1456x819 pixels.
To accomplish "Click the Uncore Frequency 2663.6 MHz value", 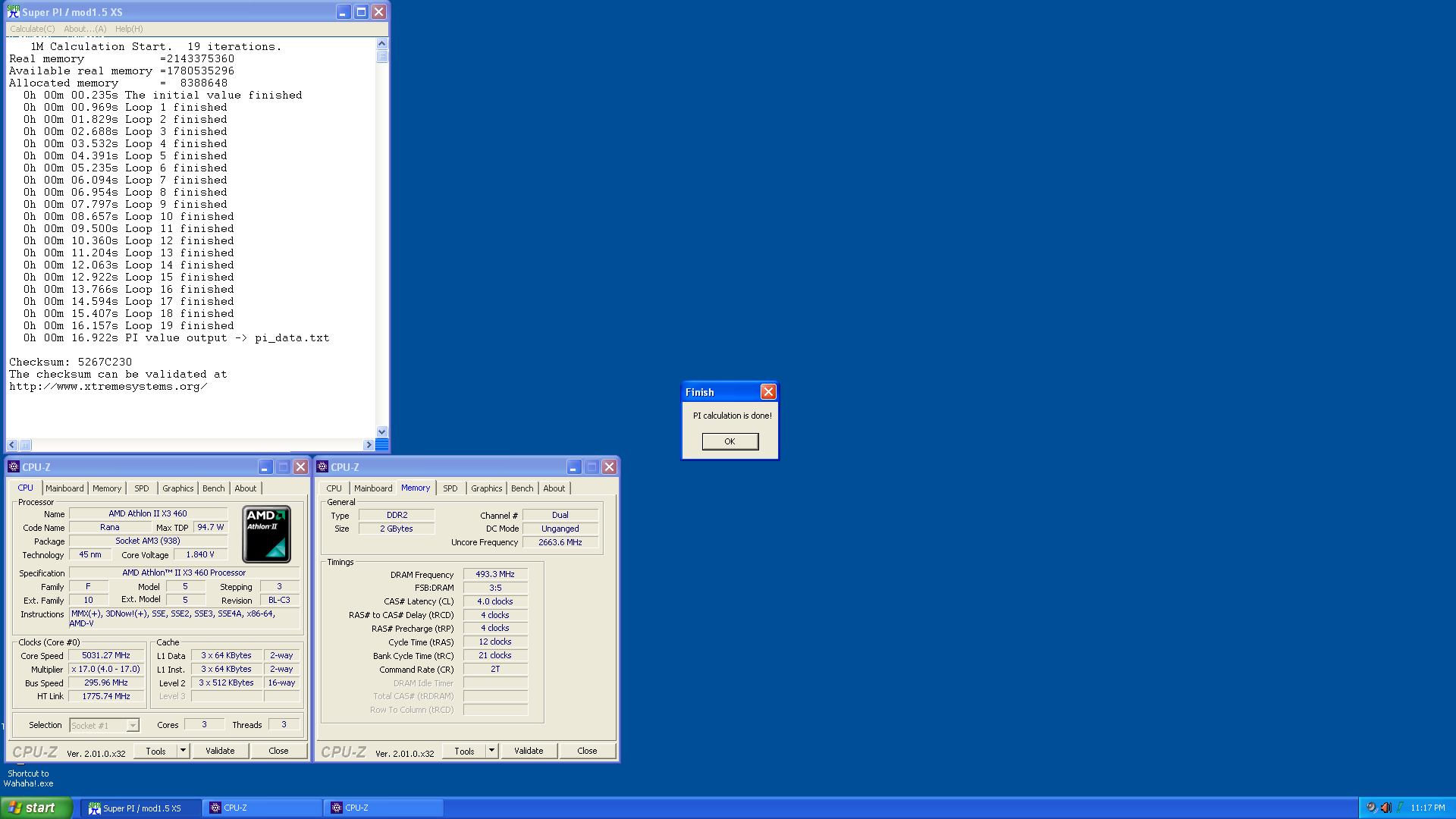I will coord(560,543).
